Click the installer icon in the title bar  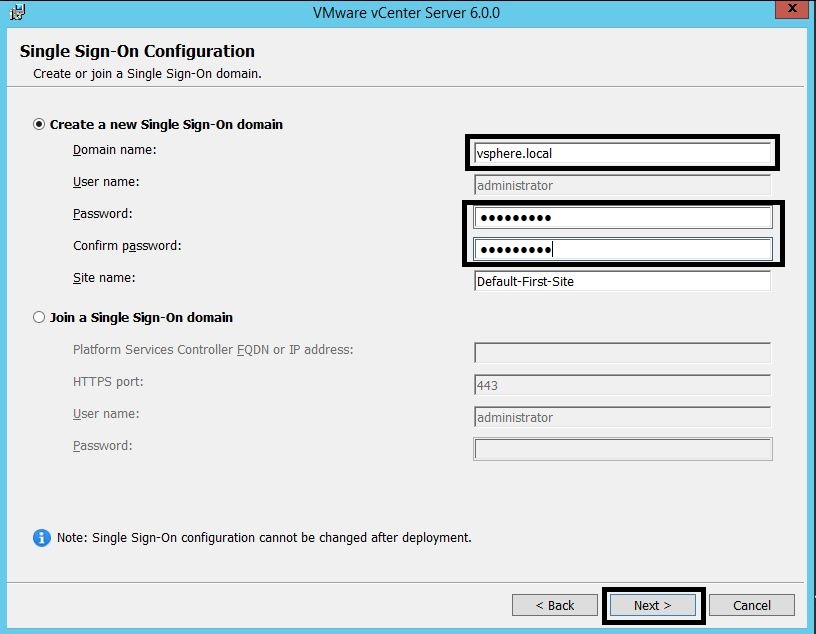pyautogui.click(x=16, y=12)
